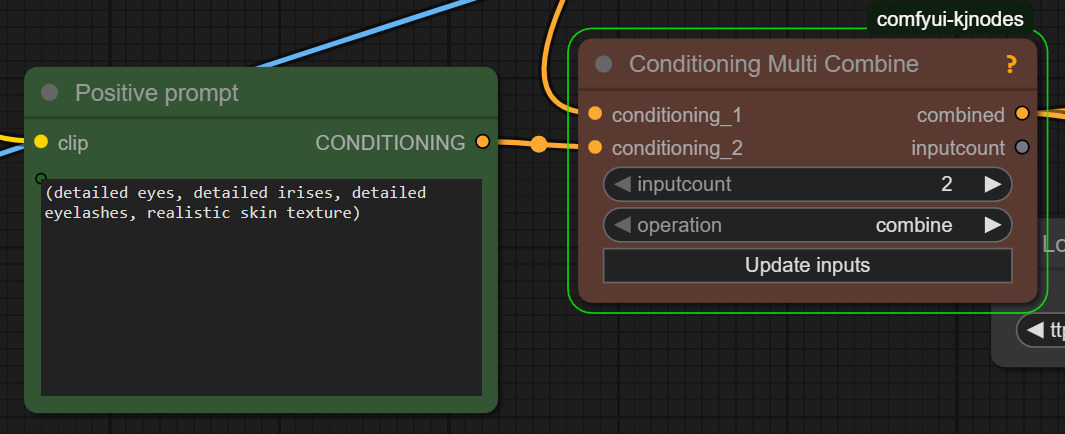Click the combined output port
This screenshot has height=434, width=1065.
[1022, 114]
